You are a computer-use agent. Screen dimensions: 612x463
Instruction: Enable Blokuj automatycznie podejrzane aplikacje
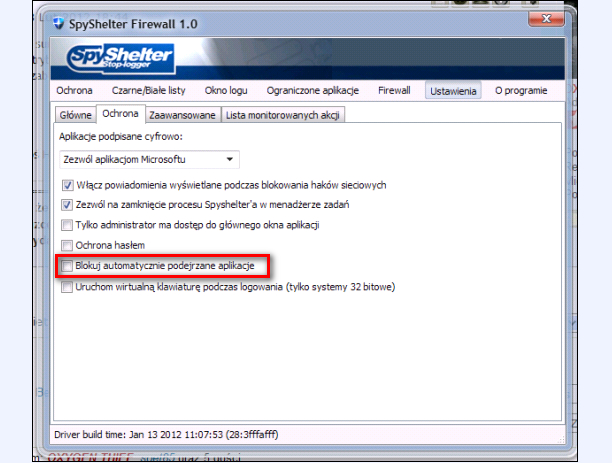click(68, 267)
